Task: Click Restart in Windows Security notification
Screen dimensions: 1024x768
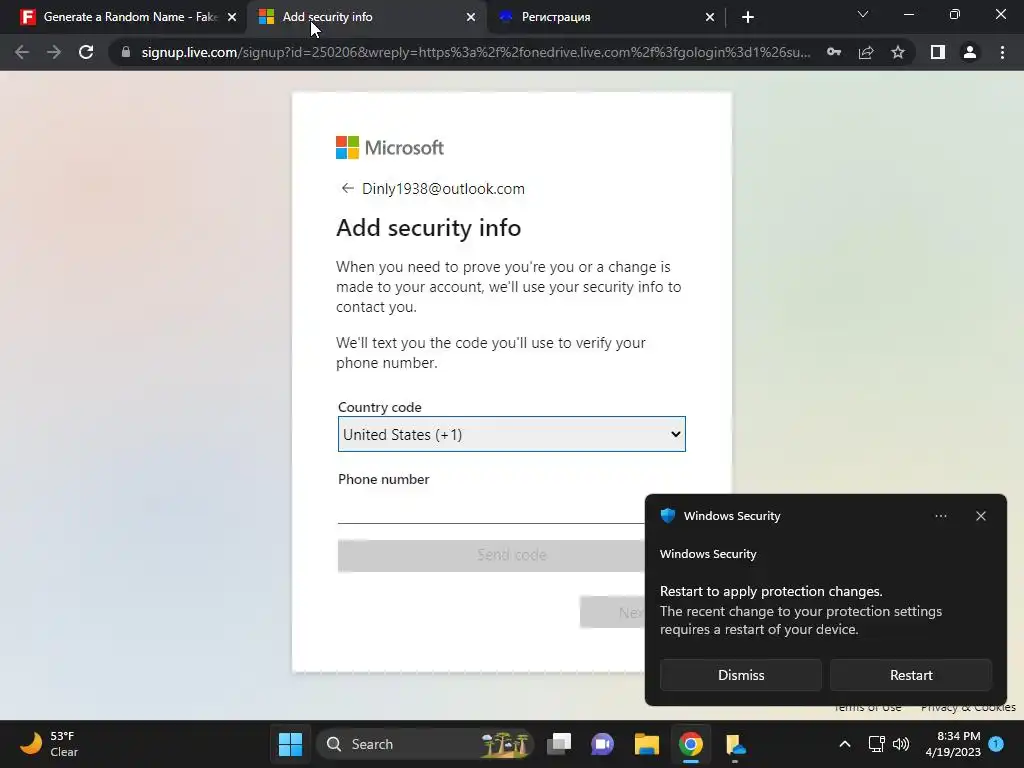Action: pyautogui.click(x=911, y=675)
